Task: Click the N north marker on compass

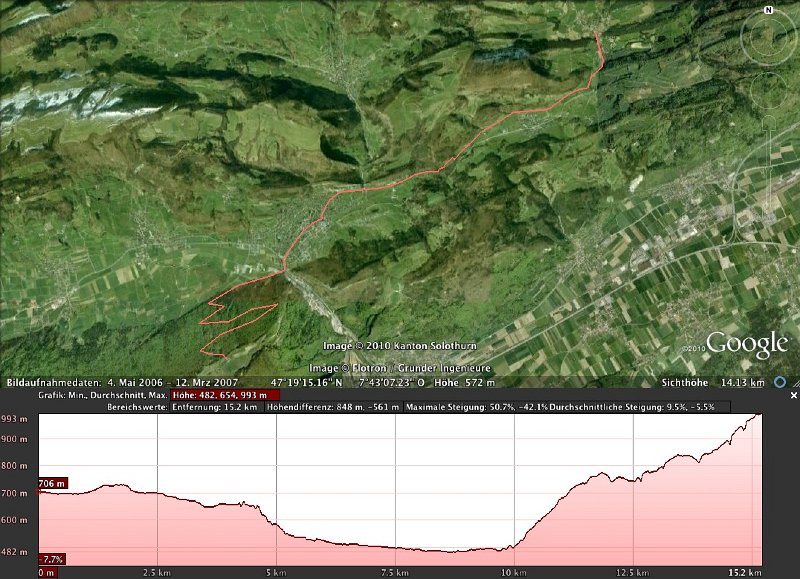Action: pos(768,9)
